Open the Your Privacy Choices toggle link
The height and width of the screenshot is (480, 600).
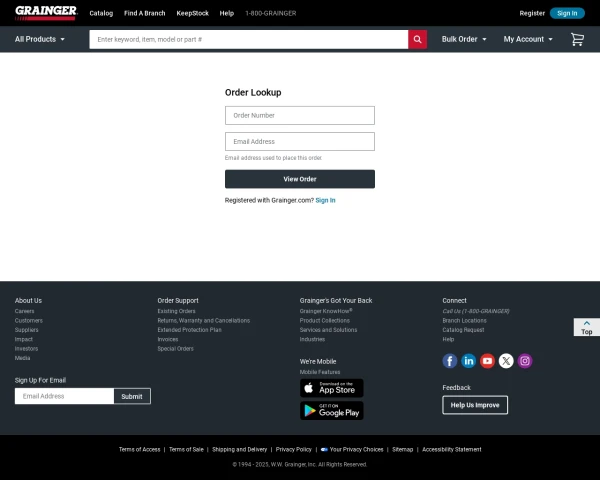tap(351, 450)
